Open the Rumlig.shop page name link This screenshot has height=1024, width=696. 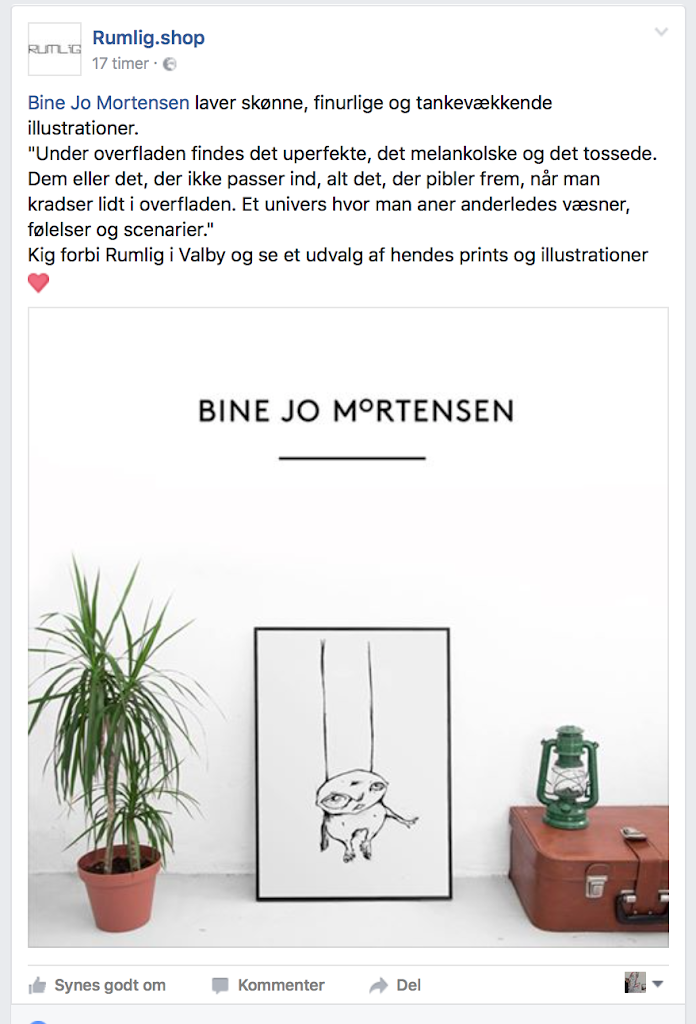coord(148,38)
